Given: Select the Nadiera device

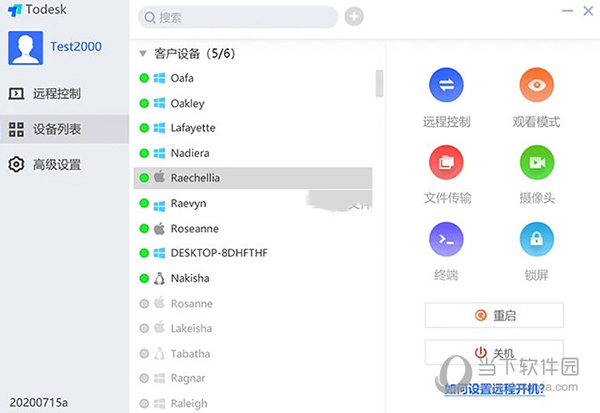Looking at the screenshot, I should (x=253, y=153).
